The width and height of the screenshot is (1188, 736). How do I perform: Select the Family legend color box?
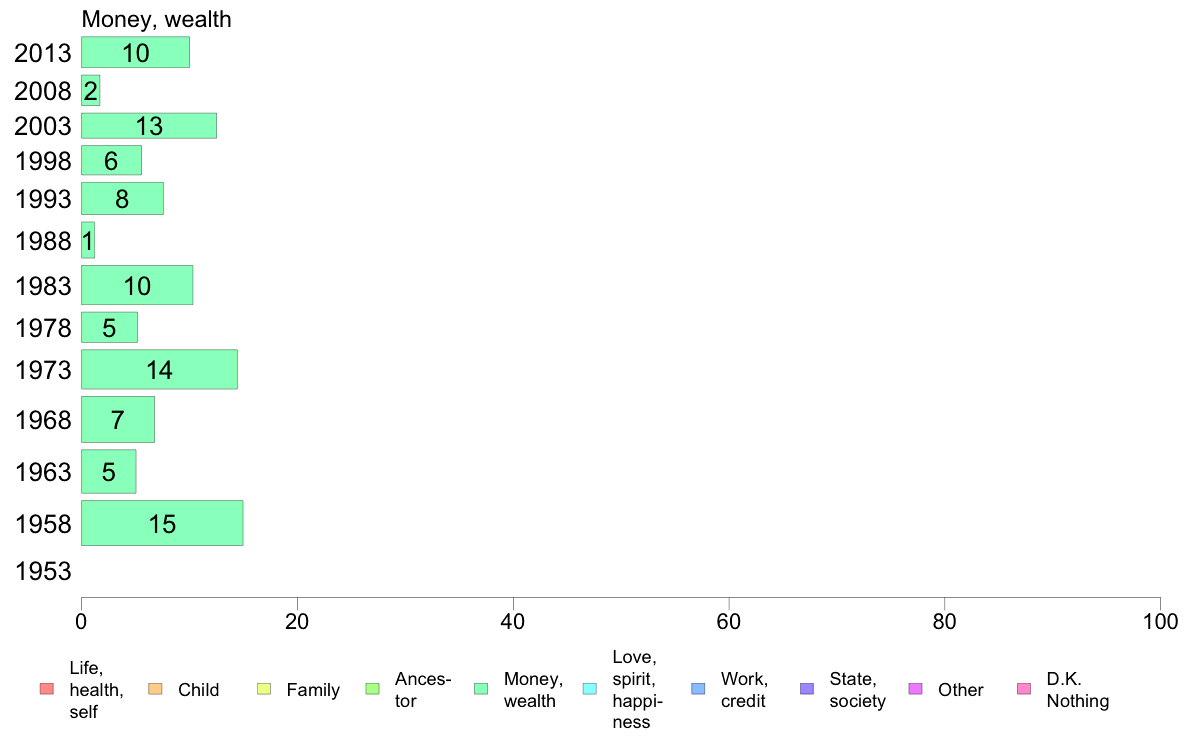(264, 689)
